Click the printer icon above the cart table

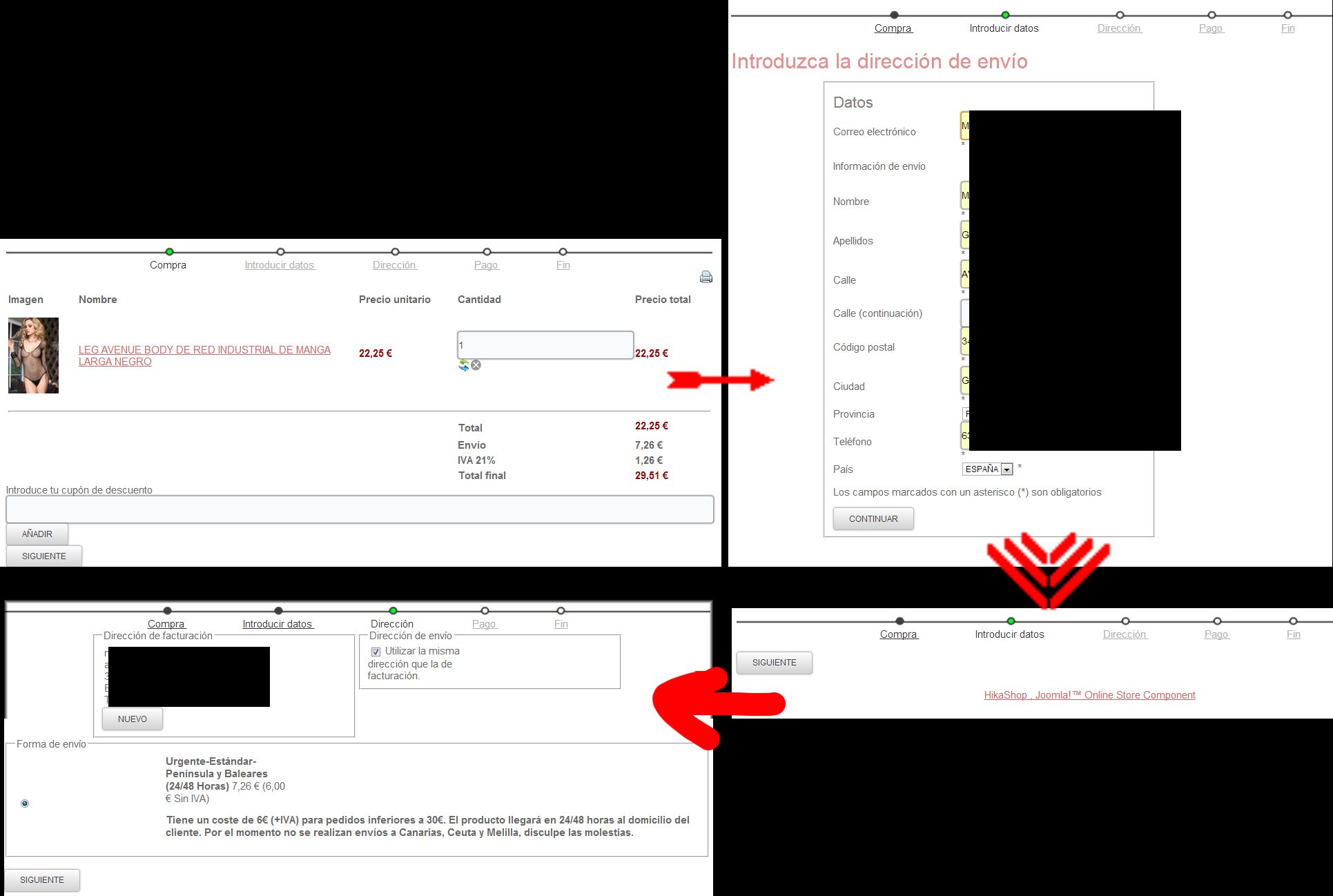coord(706,277)
